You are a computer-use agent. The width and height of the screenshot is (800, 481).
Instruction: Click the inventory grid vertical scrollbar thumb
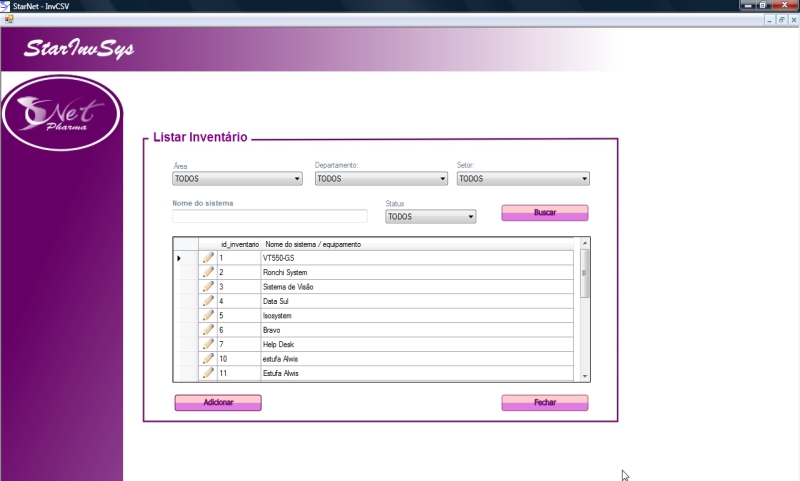click(x=585, y=273)
